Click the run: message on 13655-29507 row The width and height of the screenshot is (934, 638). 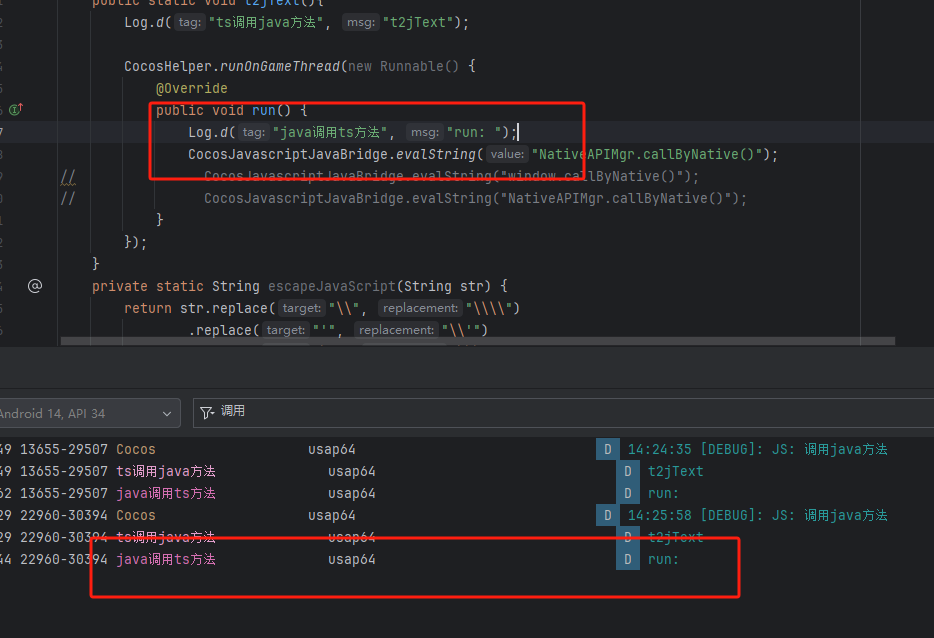[663, 493]
